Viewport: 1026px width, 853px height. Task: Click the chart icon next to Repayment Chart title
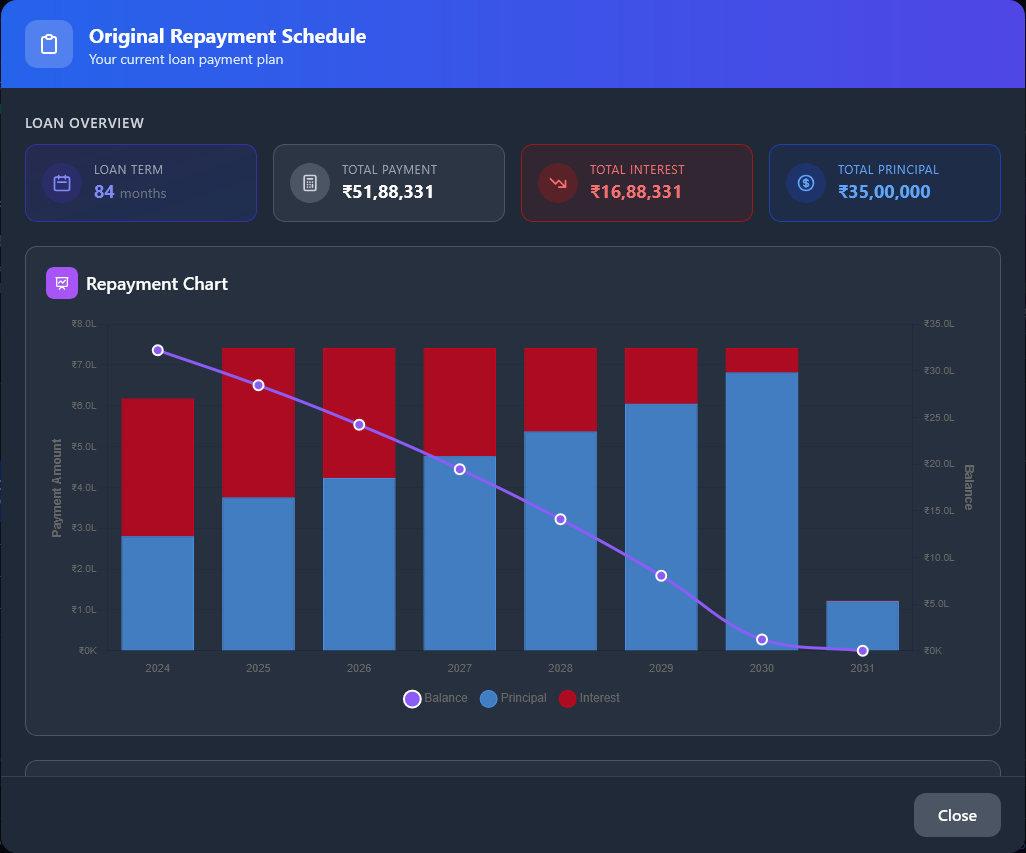pos(61,283)
